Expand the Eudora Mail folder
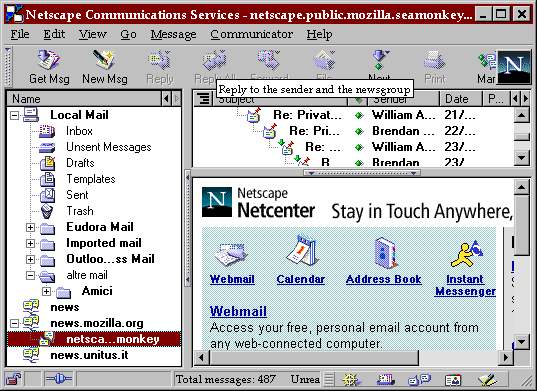 pyautogui.click(x=30, y=227)
